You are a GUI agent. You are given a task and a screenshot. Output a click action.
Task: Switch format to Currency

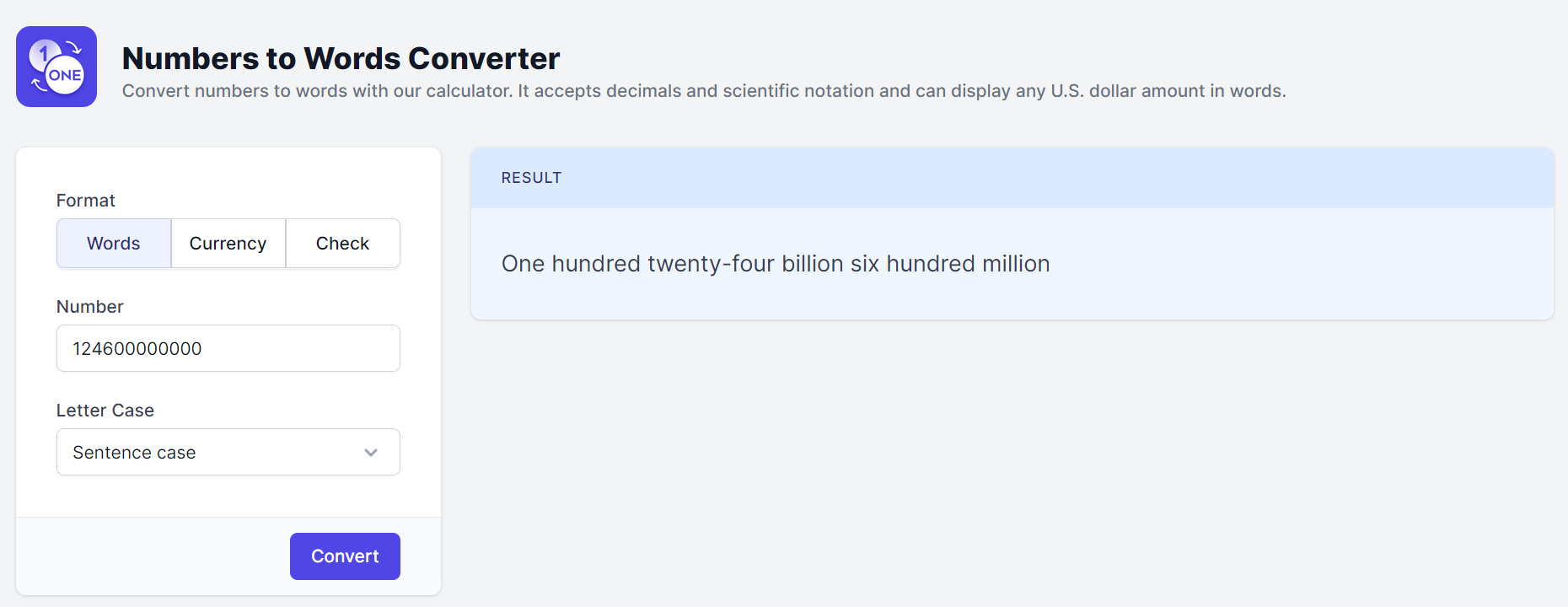(228, 244)
